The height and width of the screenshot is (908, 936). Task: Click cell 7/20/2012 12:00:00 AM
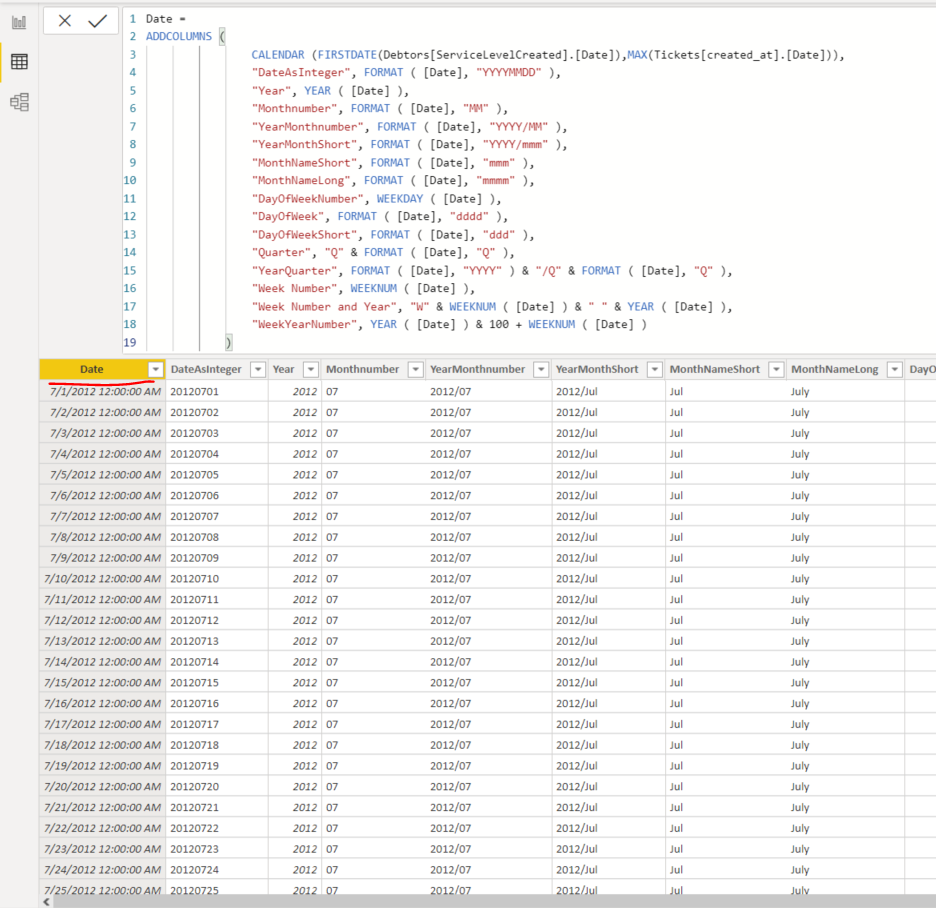click(x=103, y=786)
